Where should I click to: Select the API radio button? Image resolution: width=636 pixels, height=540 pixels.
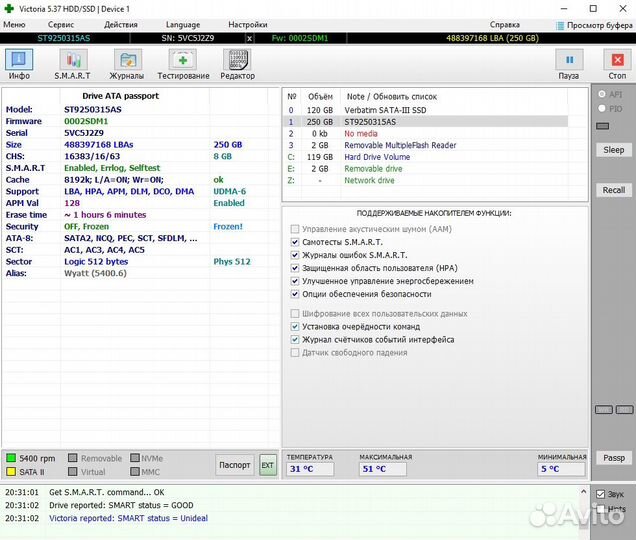tap(601, 94)
